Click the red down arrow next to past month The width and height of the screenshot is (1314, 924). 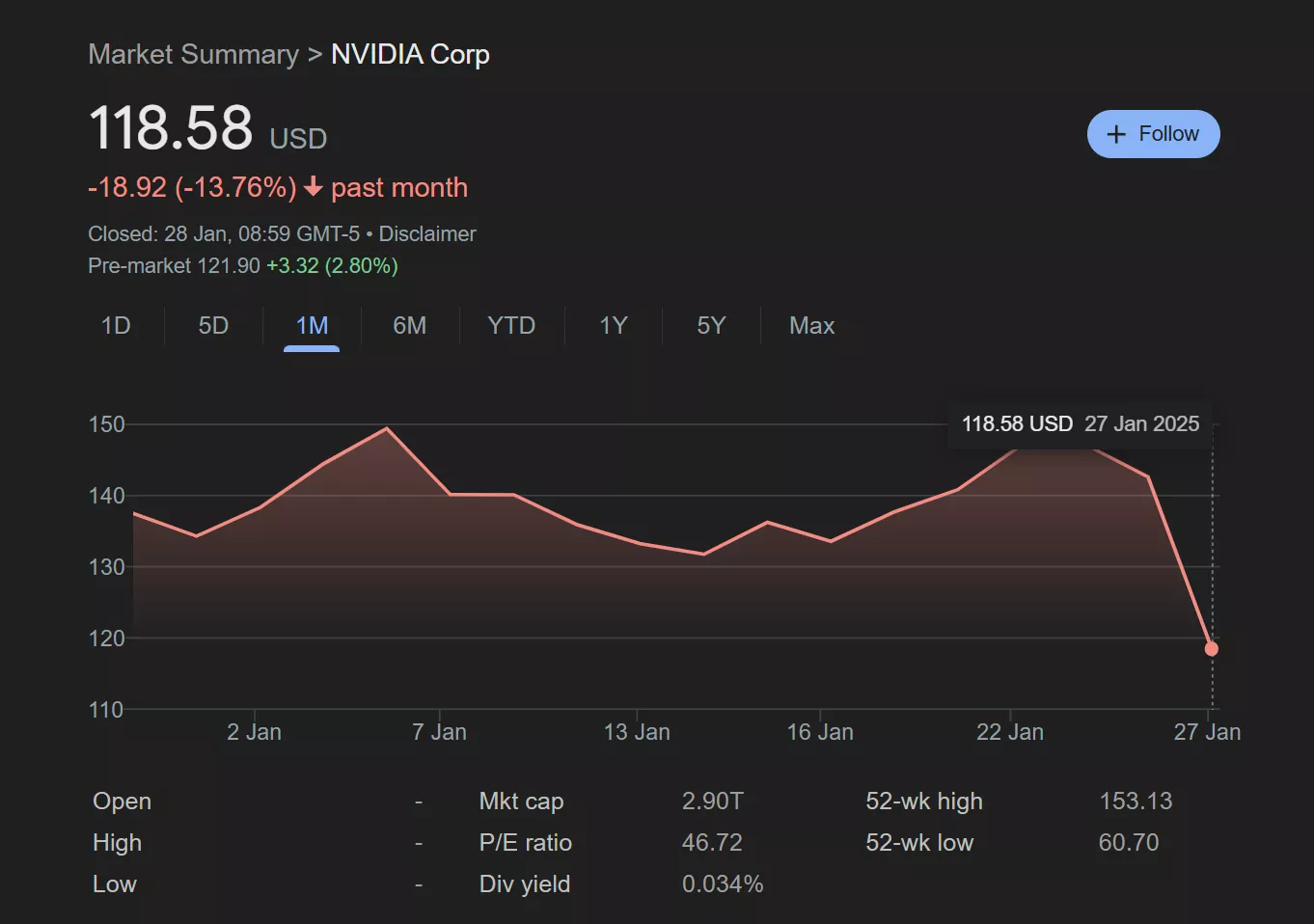313,187
